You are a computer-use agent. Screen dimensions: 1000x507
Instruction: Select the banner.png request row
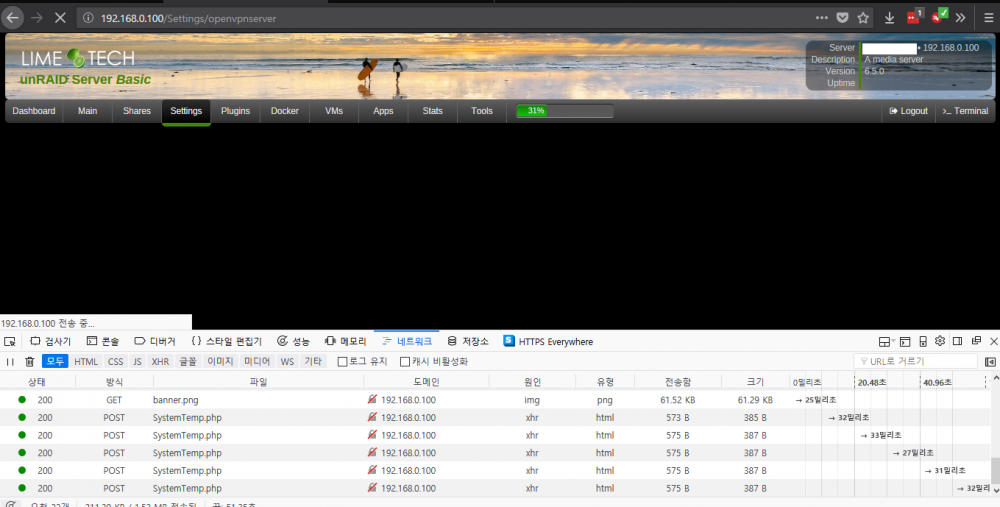(496, 400)
